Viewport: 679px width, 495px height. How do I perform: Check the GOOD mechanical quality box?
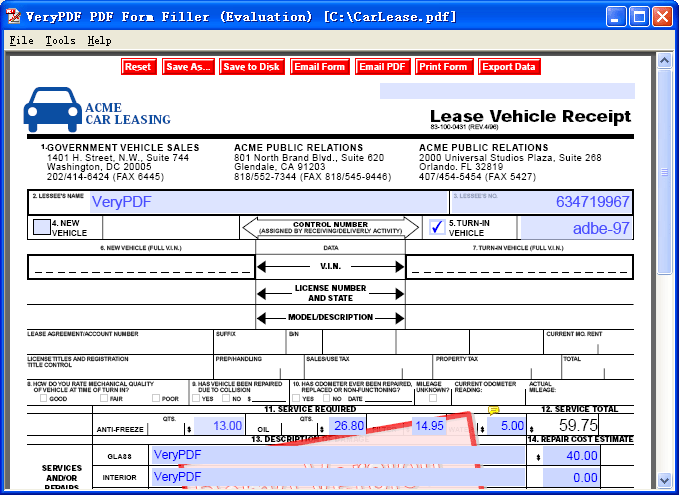tap(43, 398)
